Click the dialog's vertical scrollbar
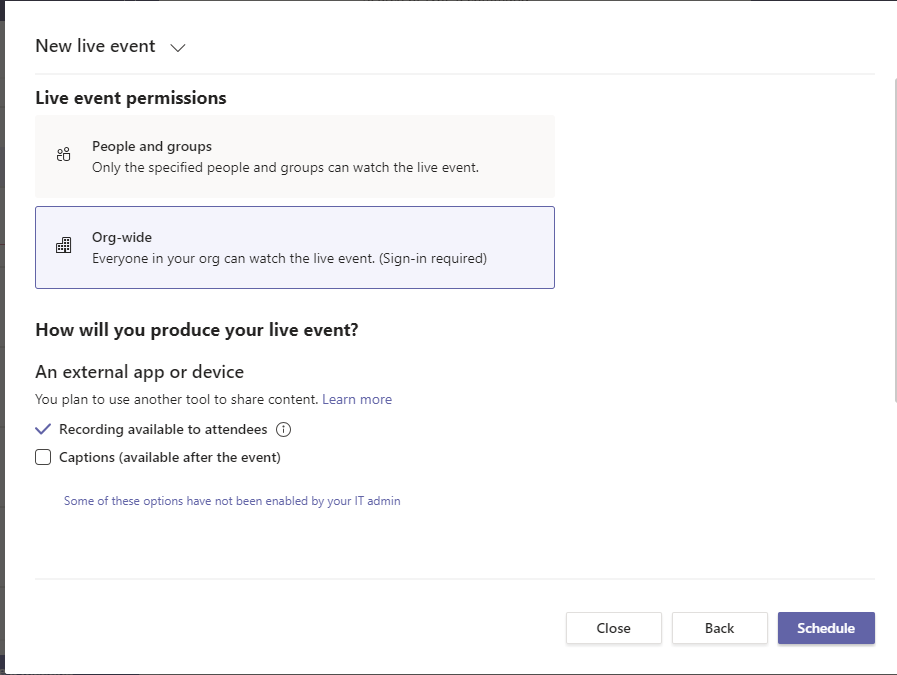This screenshot has width=897, height=675. coord(894,240)
